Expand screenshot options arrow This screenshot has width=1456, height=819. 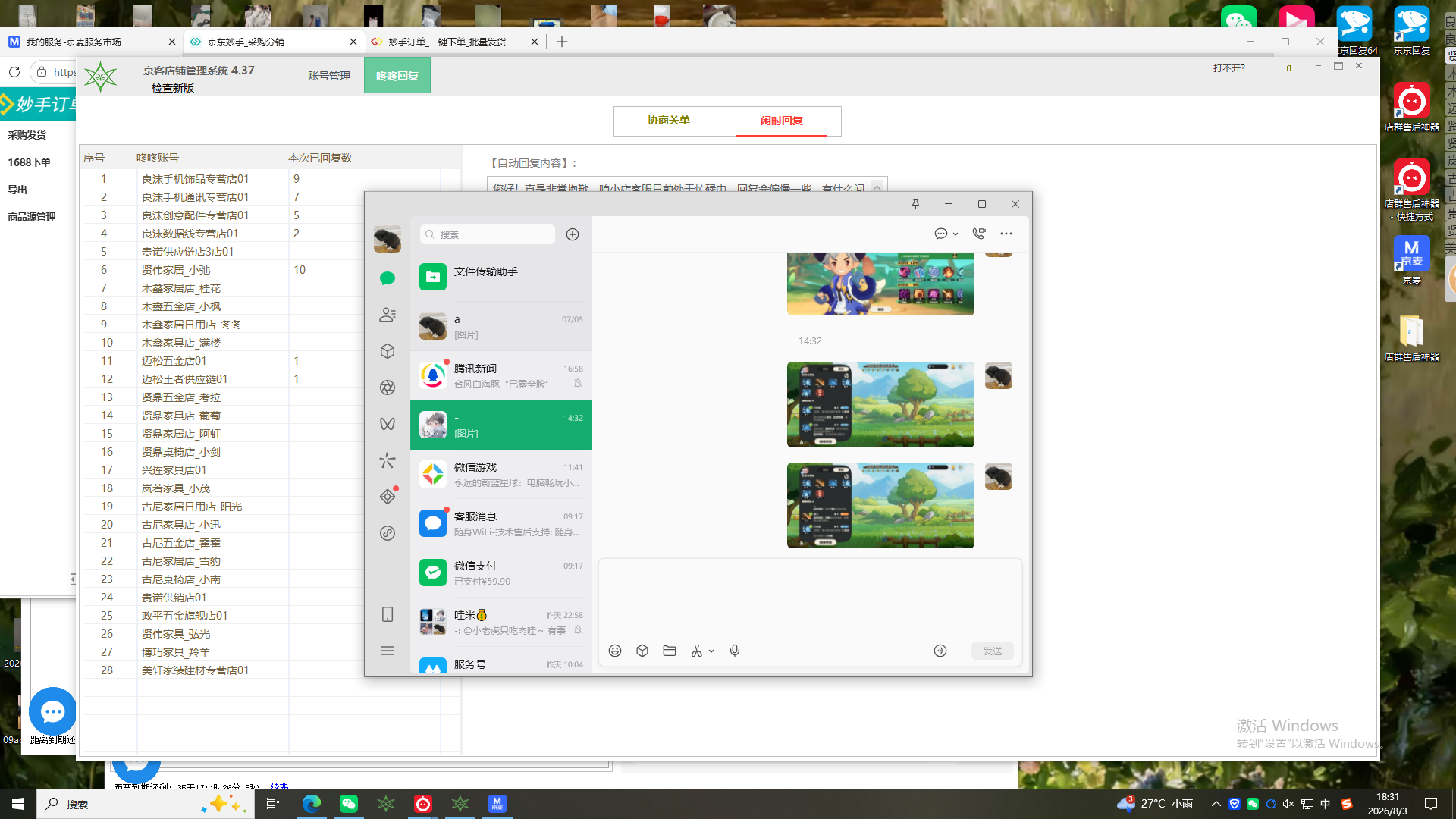tap(711, 651)
